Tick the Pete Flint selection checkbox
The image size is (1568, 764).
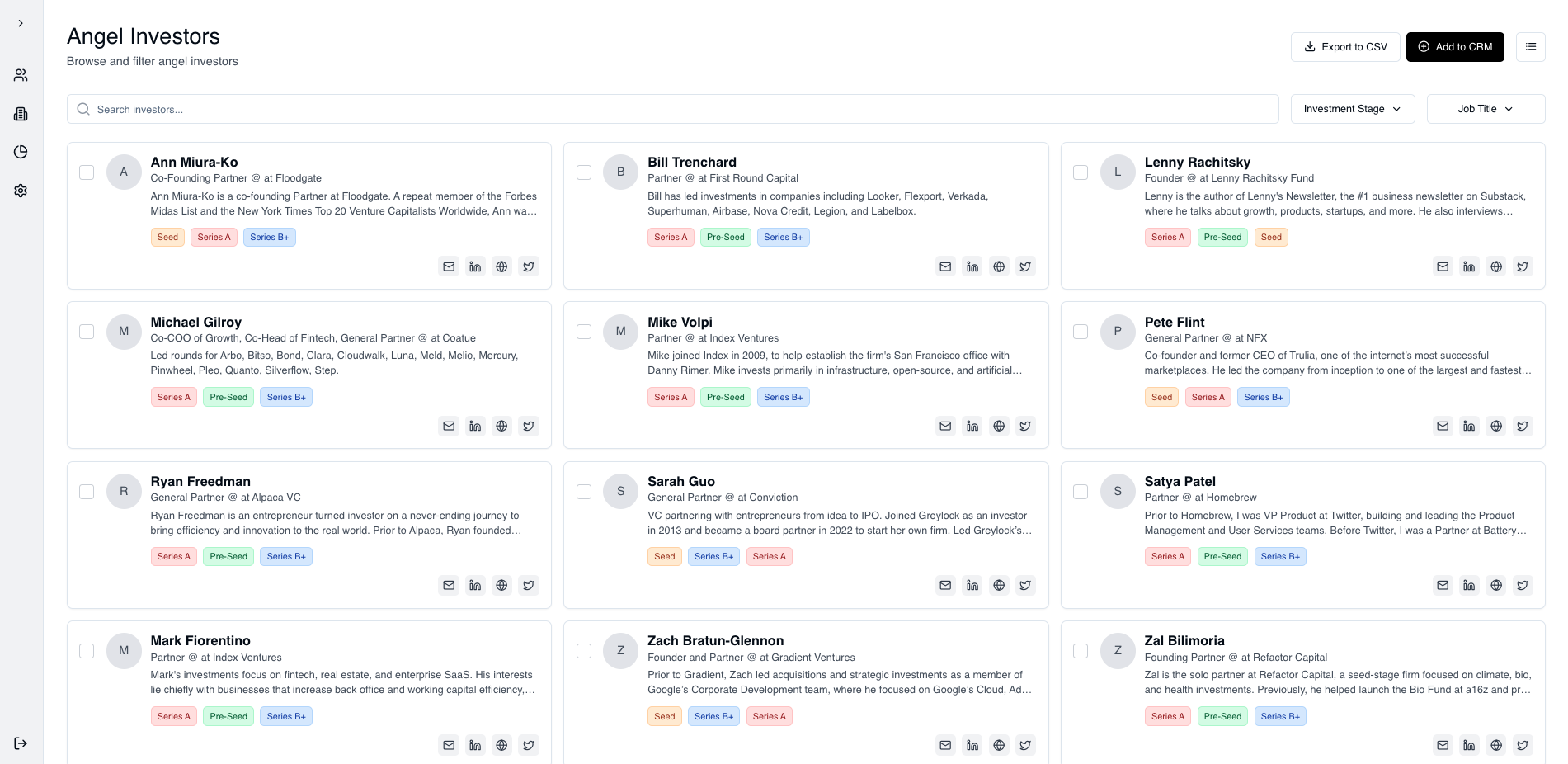1081,332
